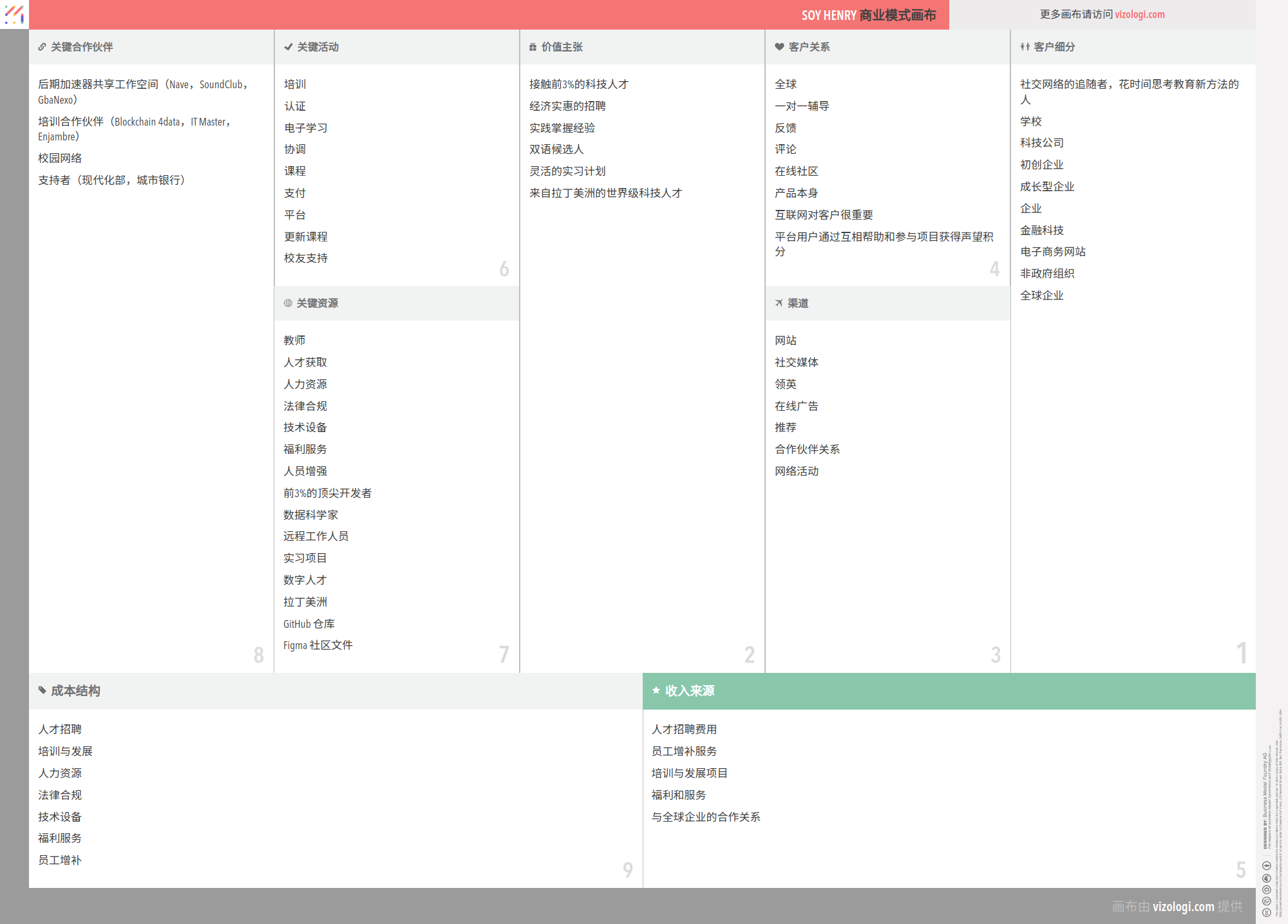
Task: Click the SOY HENRY 商业模式画布 title
Action: click(x=868, y=15)
